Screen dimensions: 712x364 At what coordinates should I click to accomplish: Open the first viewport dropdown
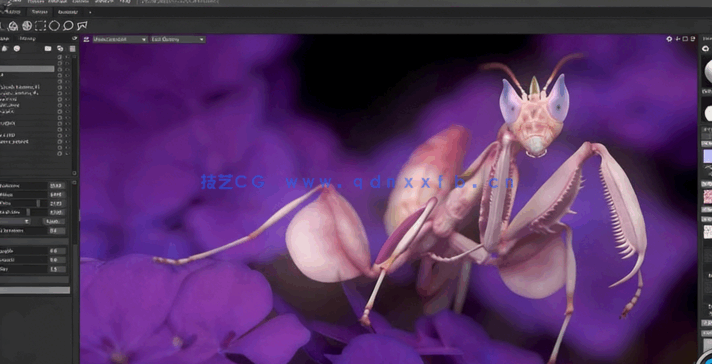click(120, 39)
